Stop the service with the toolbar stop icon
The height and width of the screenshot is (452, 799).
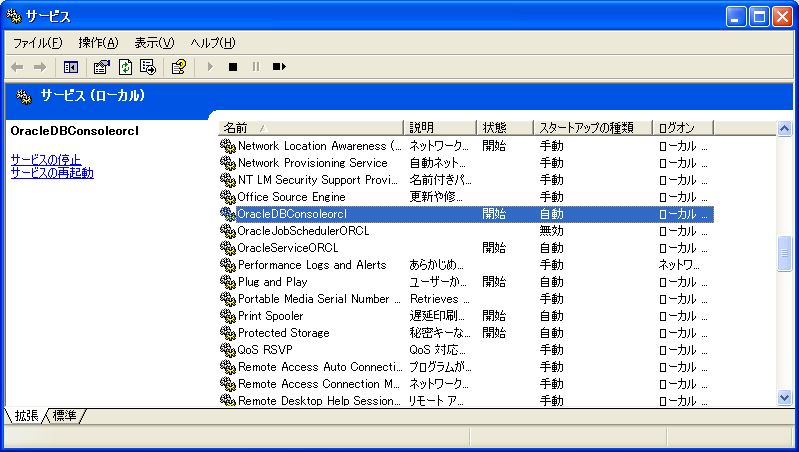tap(232, 67)
